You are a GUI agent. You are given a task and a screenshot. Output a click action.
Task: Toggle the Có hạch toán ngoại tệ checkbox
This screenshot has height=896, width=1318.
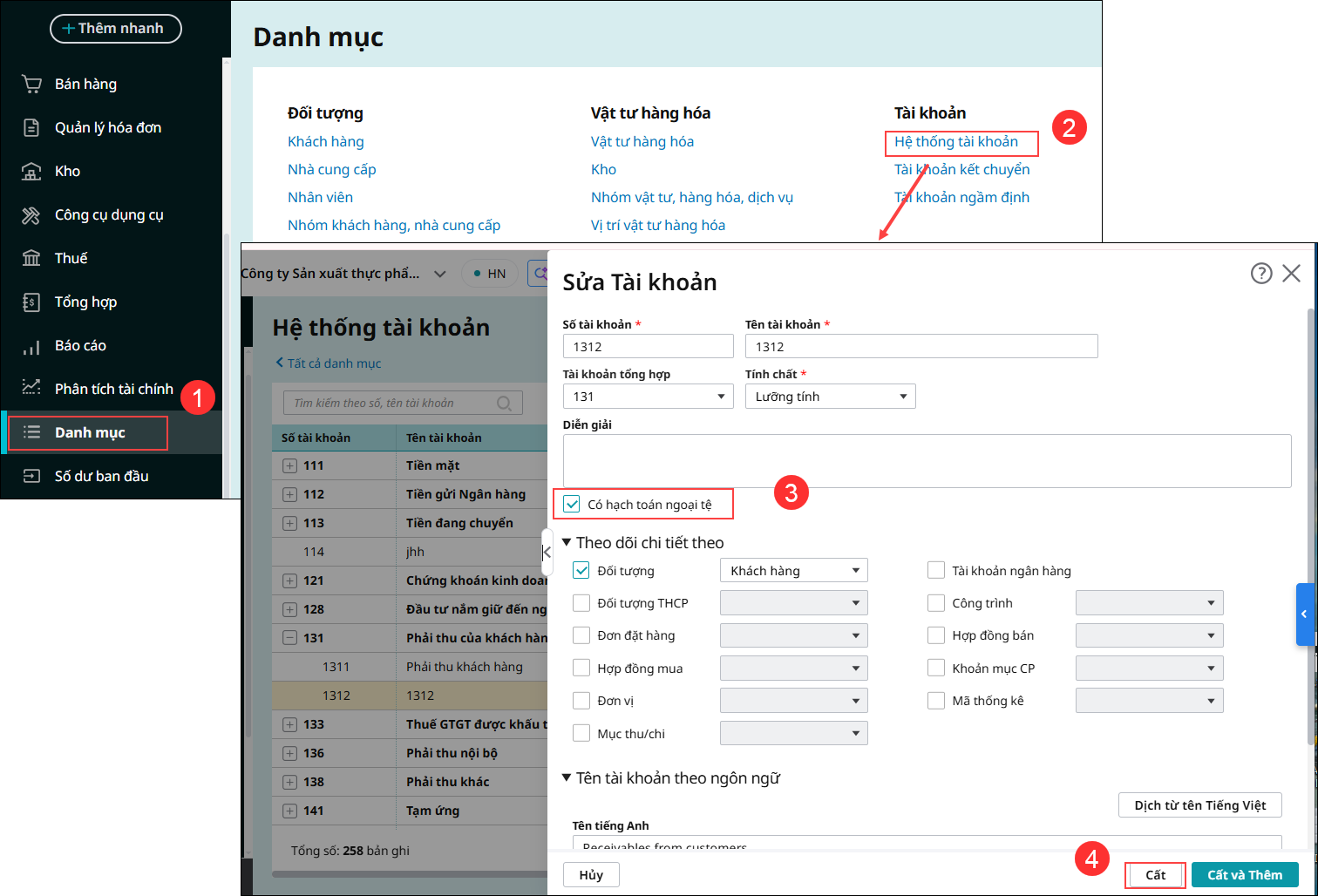pyautogui.click(x=572, y=504)
